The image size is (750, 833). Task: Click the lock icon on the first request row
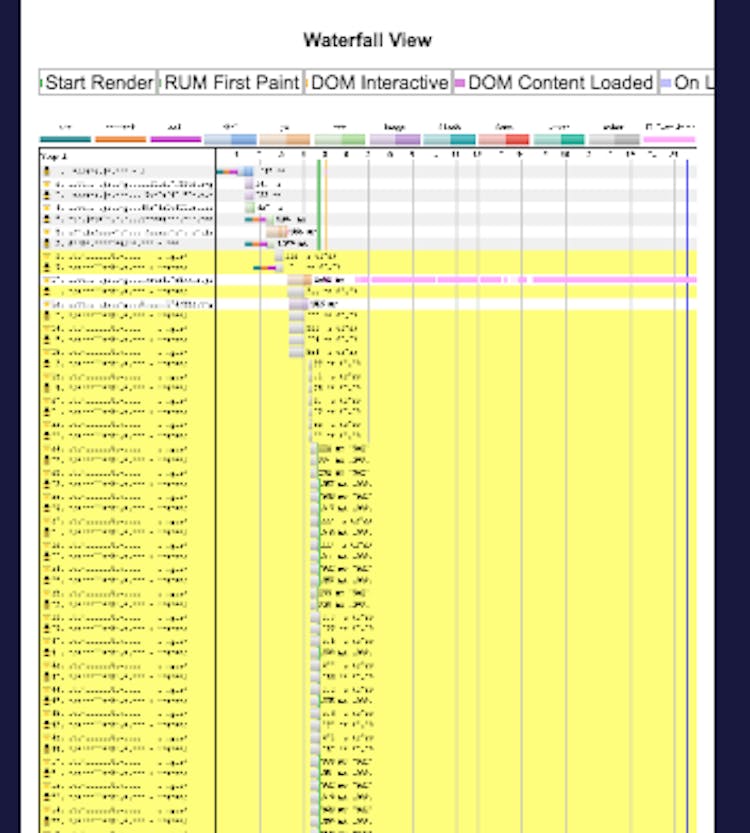click(x=46, y=172)
